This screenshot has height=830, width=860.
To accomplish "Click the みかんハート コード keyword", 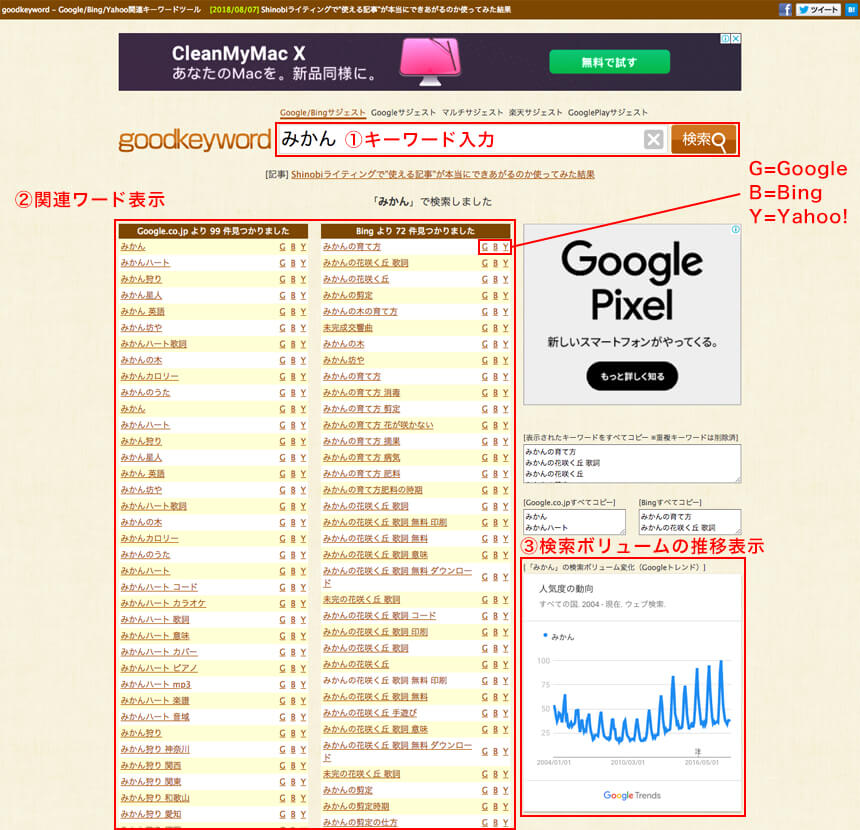I will pyautogui.click(x=159, y=587).
